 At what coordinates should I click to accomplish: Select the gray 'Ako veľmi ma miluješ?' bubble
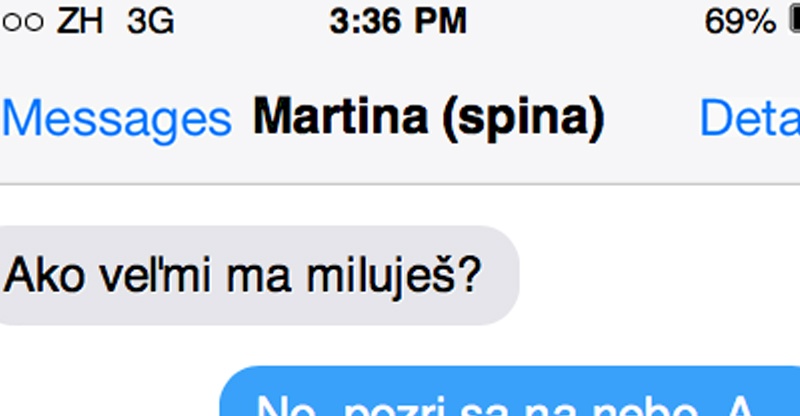coord(259,275)
